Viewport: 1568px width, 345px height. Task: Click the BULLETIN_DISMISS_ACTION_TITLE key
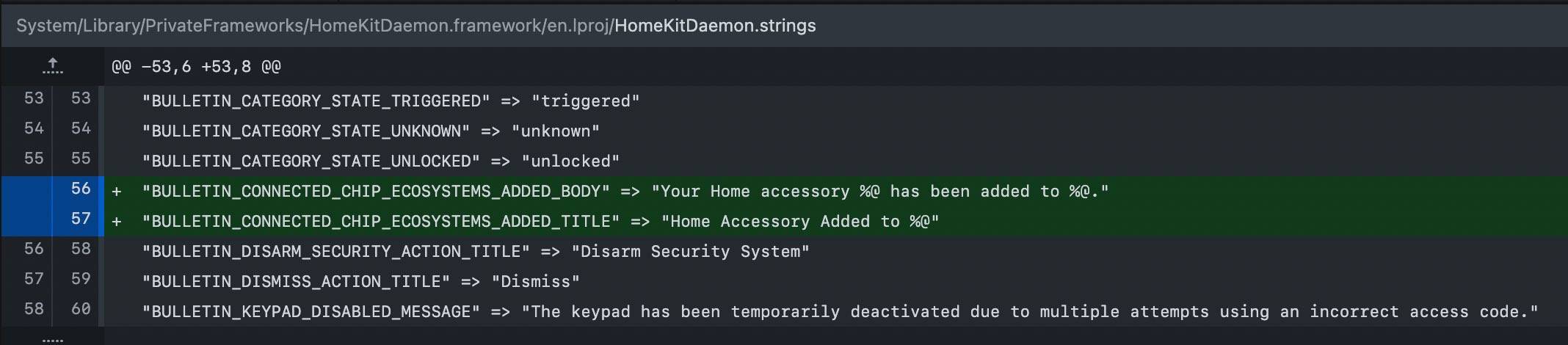pos(297,282)
